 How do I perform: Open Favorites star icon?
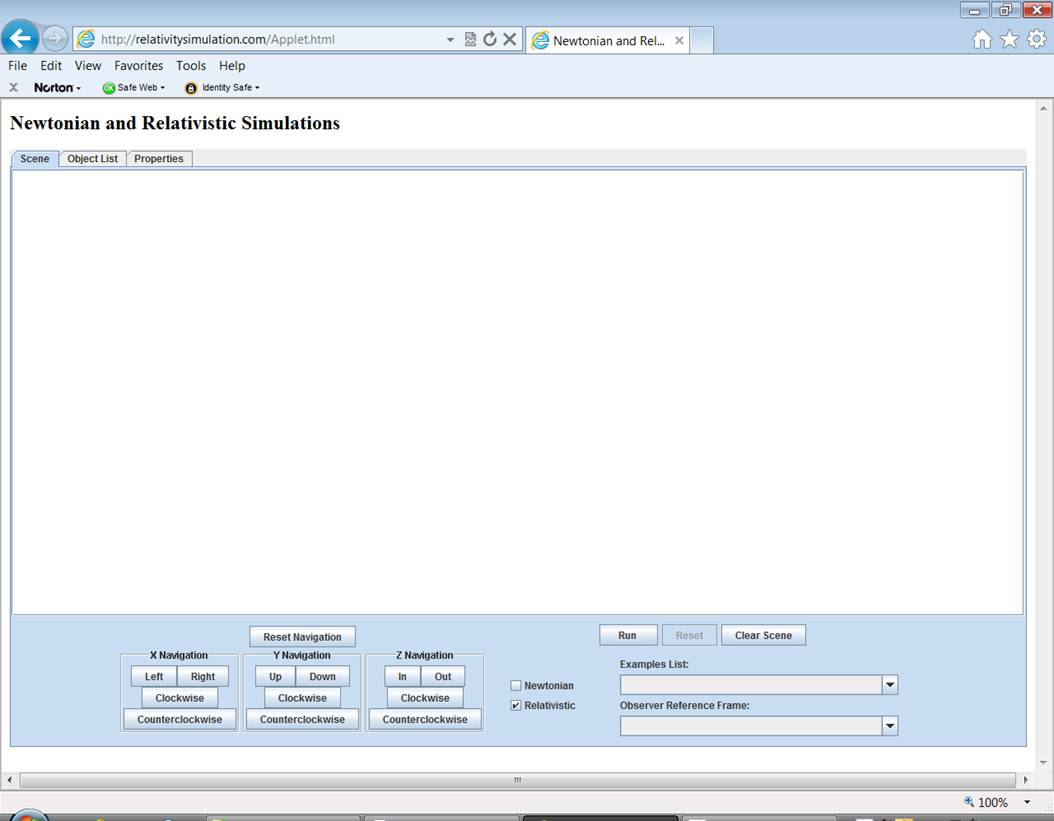click(1009, 39)
